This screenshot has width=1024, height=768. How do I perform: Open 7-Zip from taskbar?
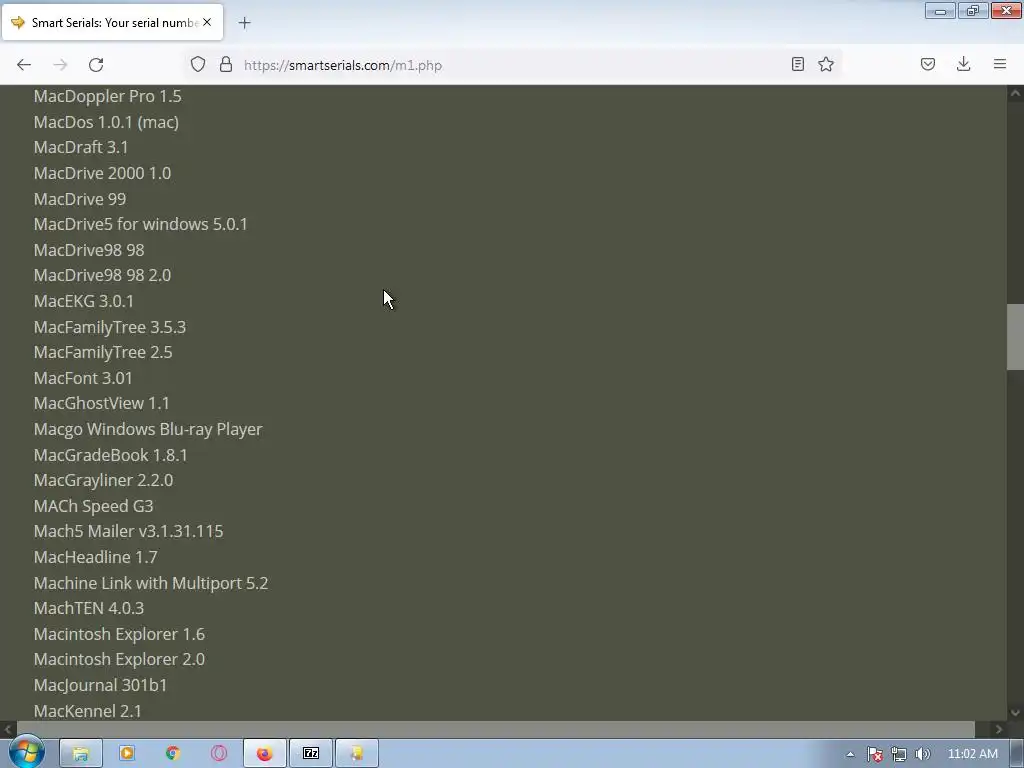(x=311, y=754)
